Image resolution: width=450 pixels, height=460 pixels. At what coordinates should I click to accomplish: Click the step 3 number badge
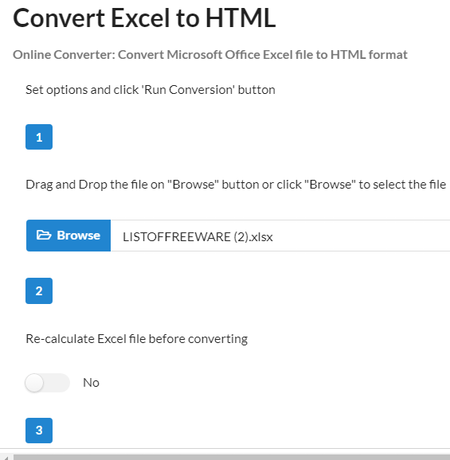click(x=39, y=430)
